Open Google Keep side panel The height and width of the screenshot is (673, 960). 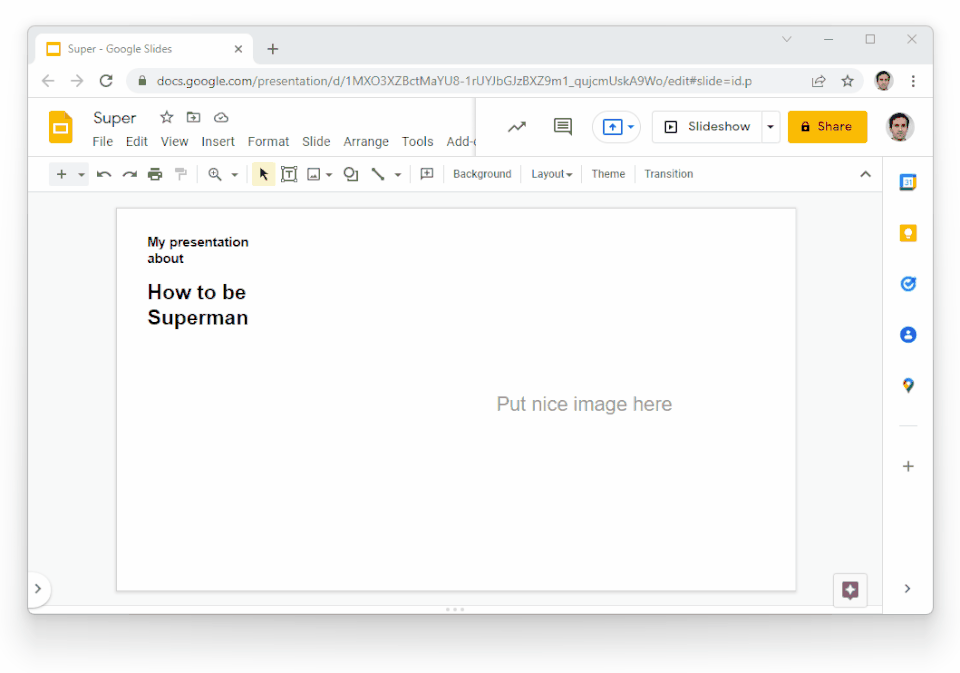click(x=908, y=233)
